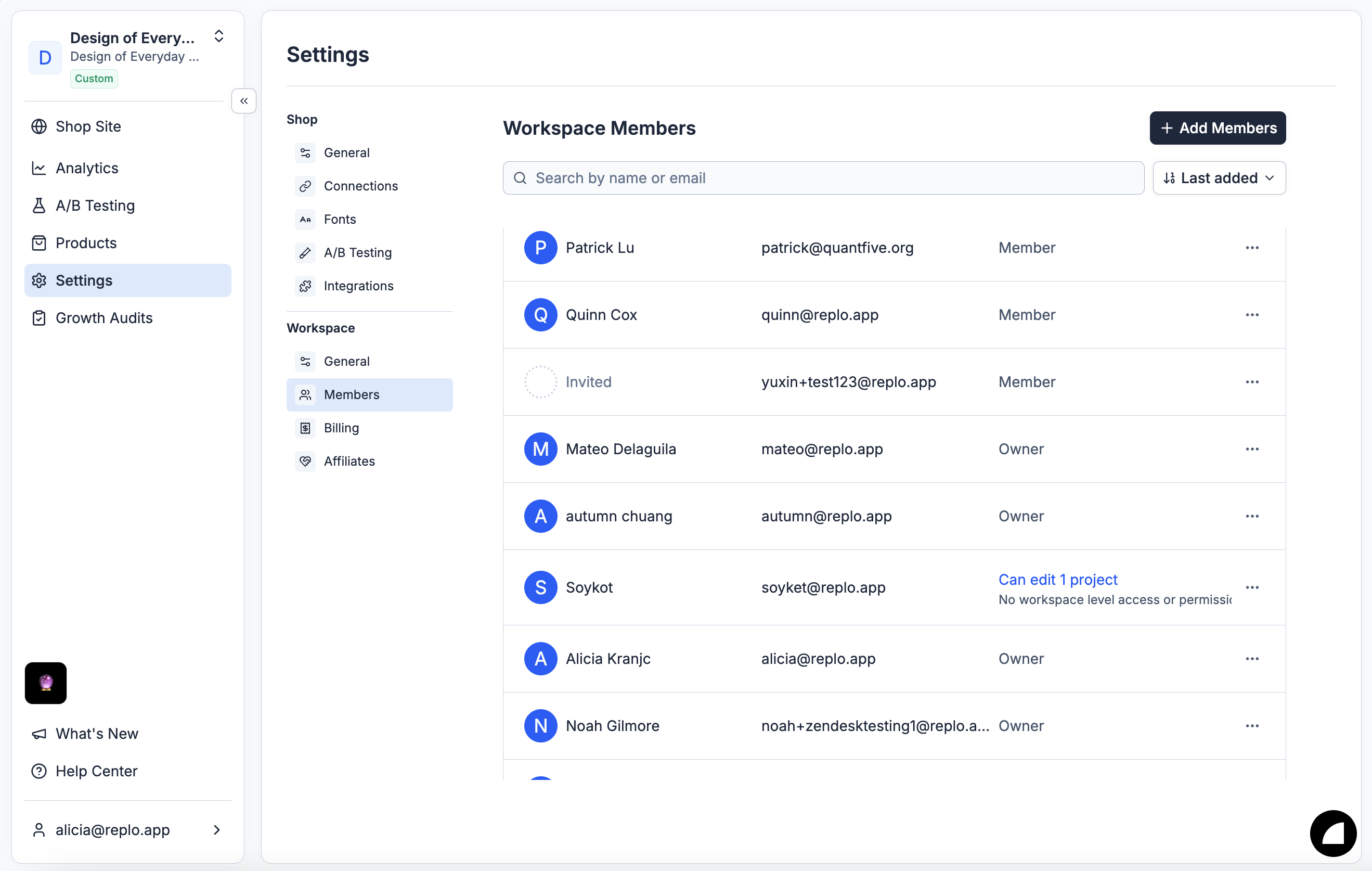1372x871 pixels.
Task: Click the Add Members button
Action: (x=1218, y=127)
